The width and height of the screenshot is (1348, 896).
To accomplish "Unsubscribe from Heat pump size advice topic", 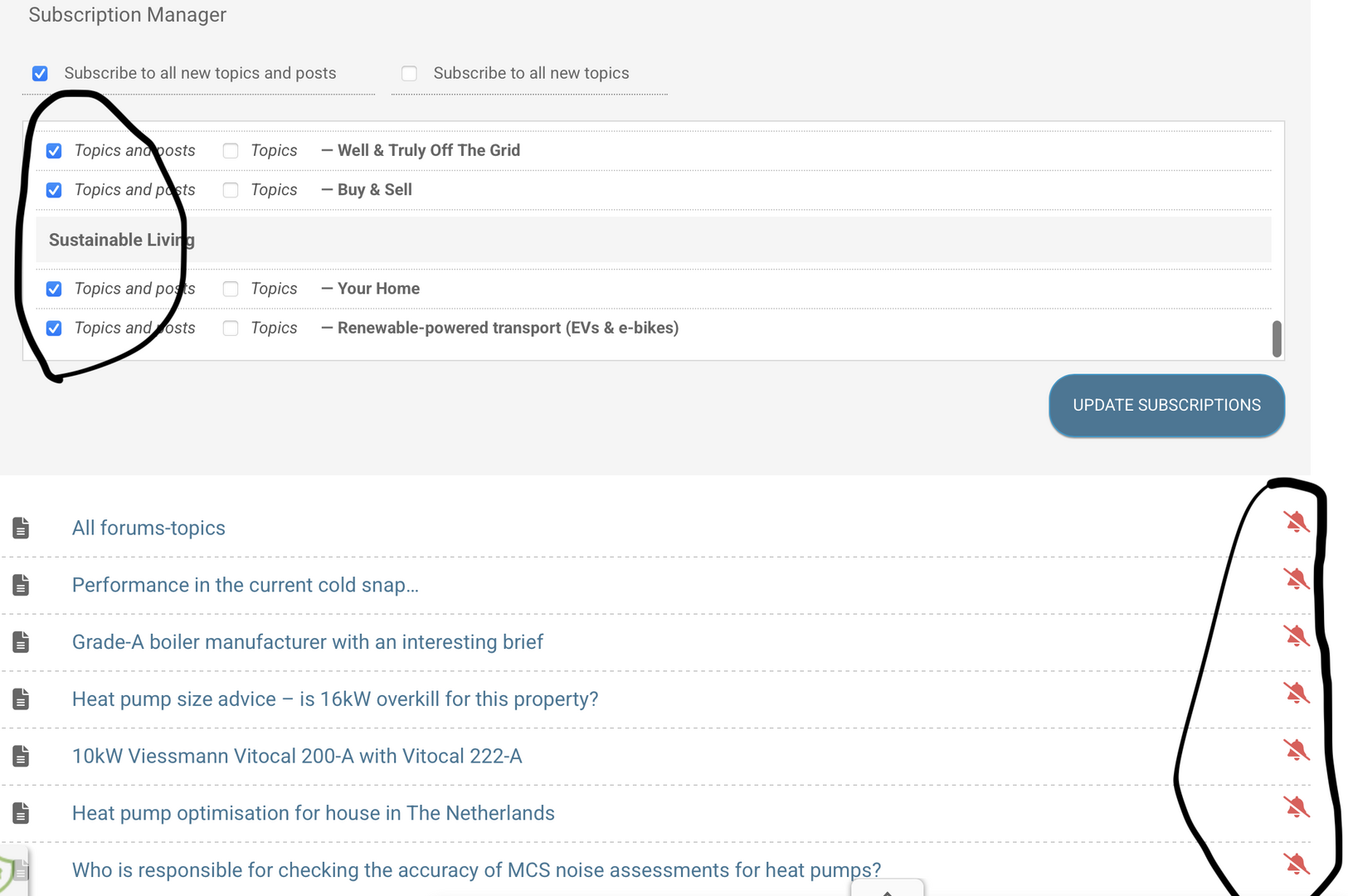I will tap(1296, 694).
